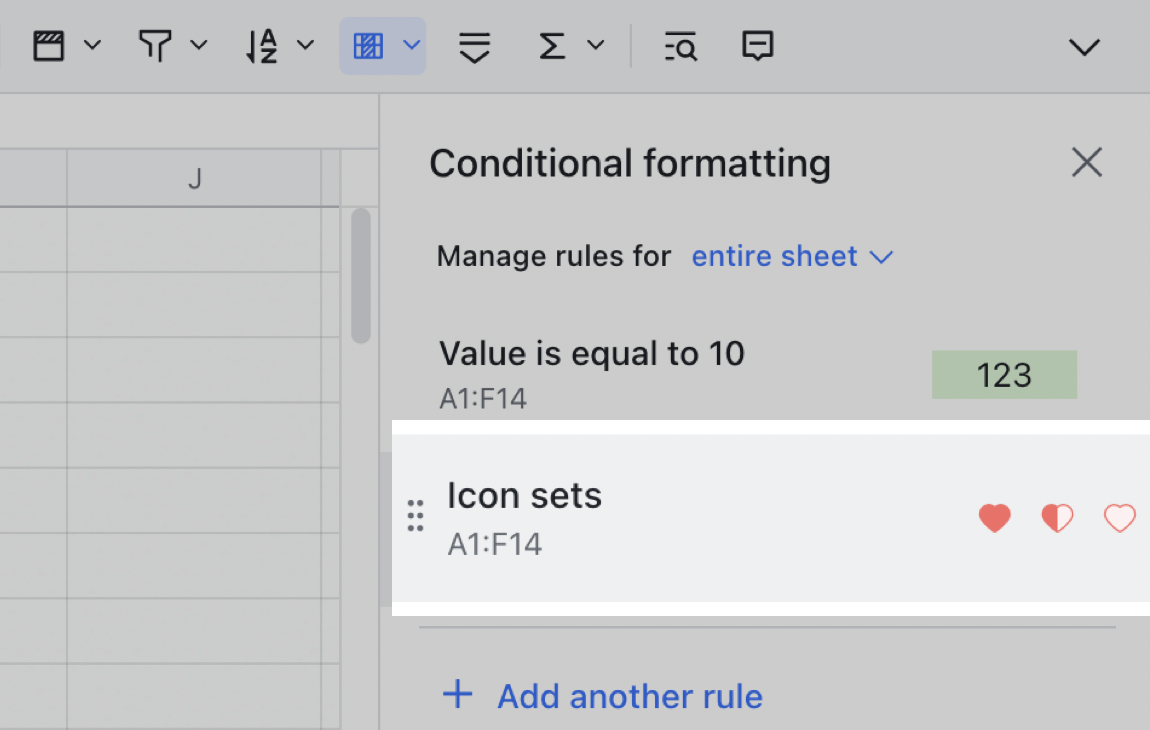Grab the Icon sets rule drag handle
This screenshot has width=1150, height=730.
pos(415,516)
